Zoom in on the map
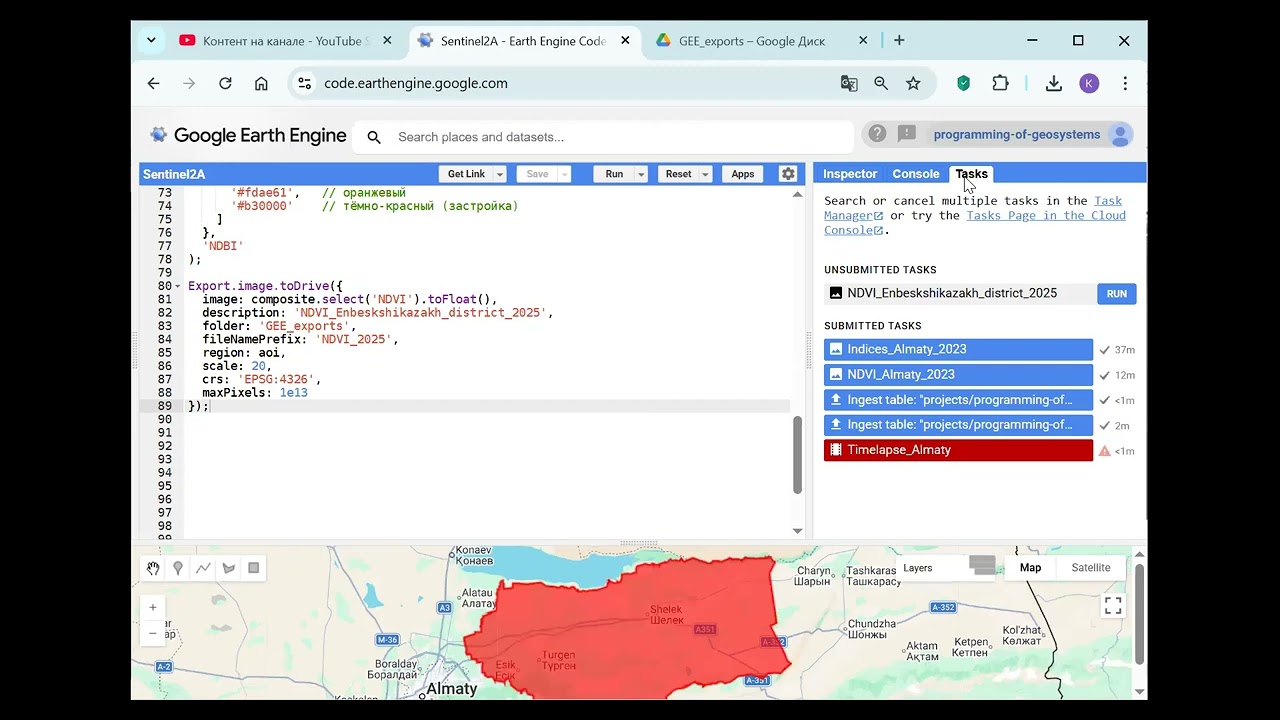The height and width of the screenshot is (720, 1280). [152, 607]
